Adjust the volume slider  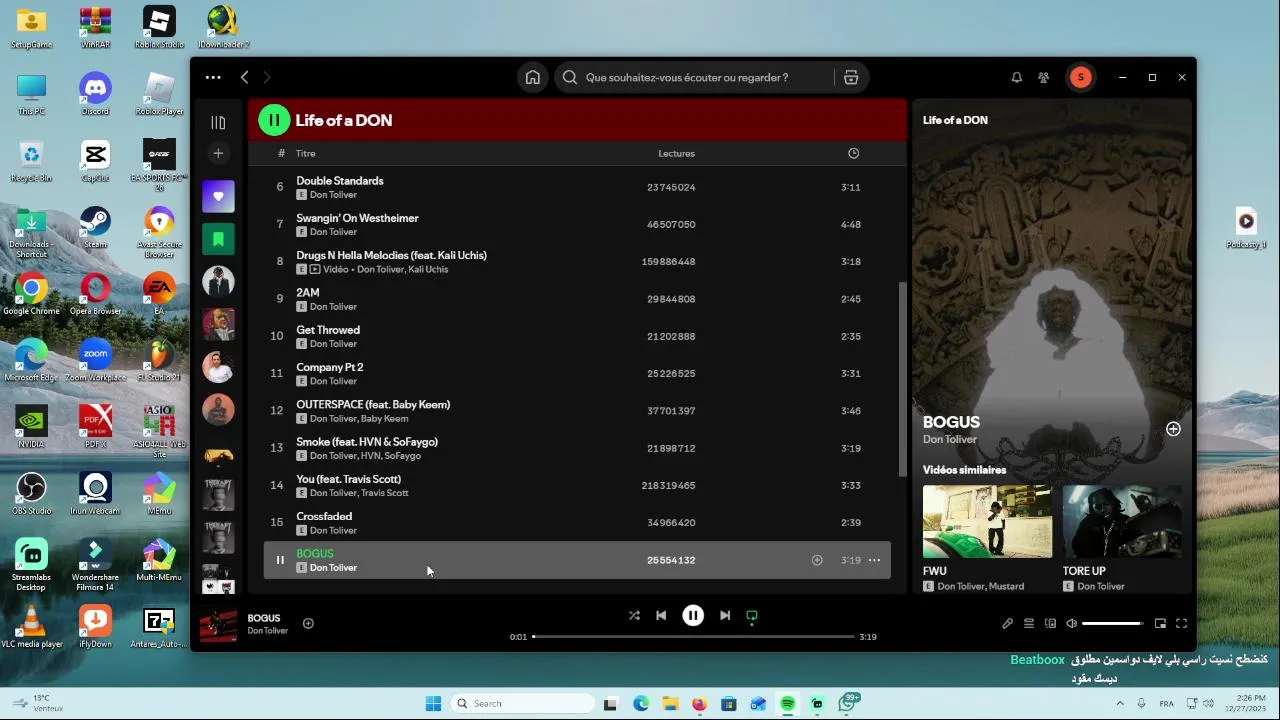1112,624
